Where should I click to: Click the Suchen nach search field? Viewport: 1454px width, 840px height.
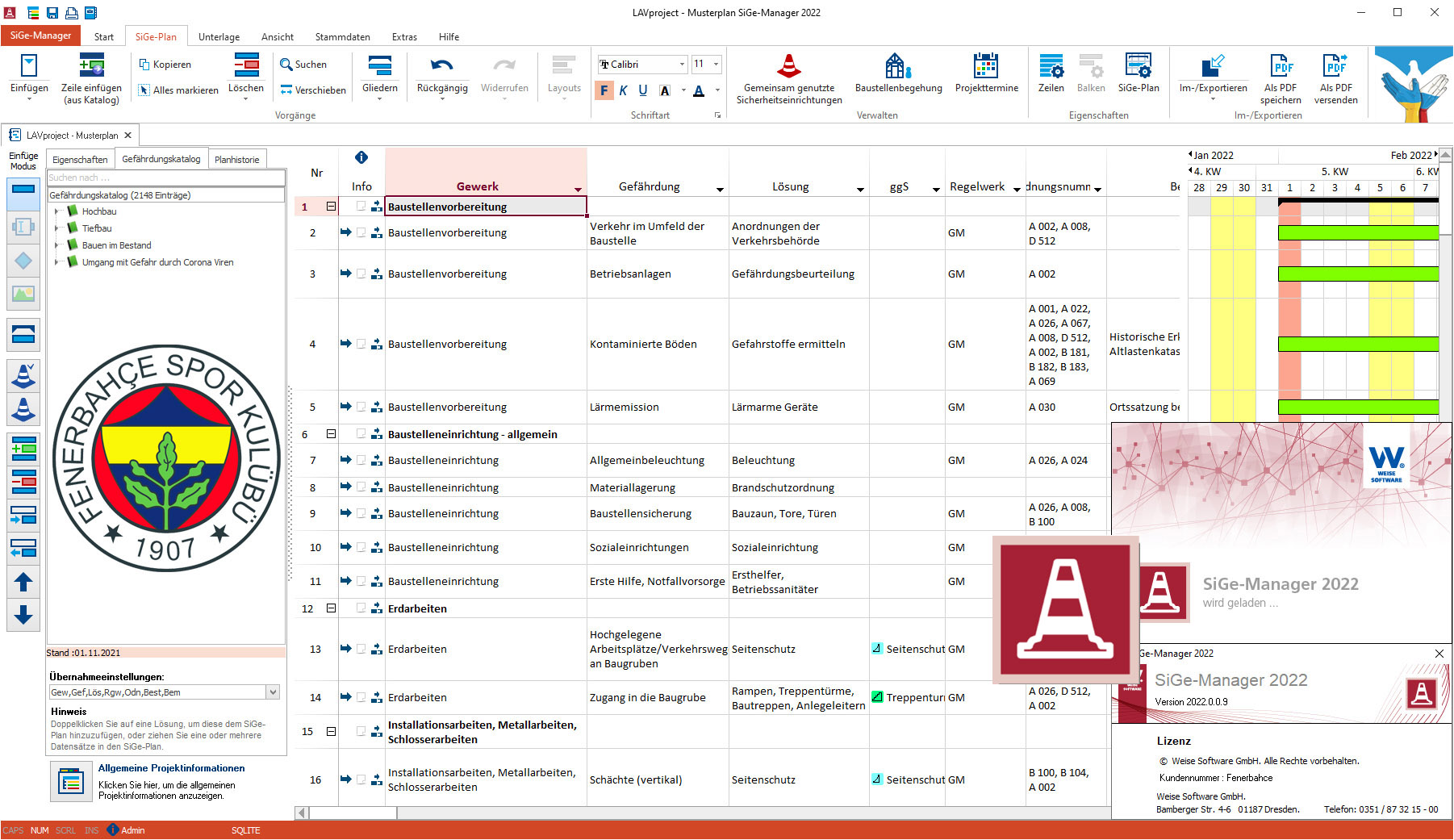(x=165, y=178)
